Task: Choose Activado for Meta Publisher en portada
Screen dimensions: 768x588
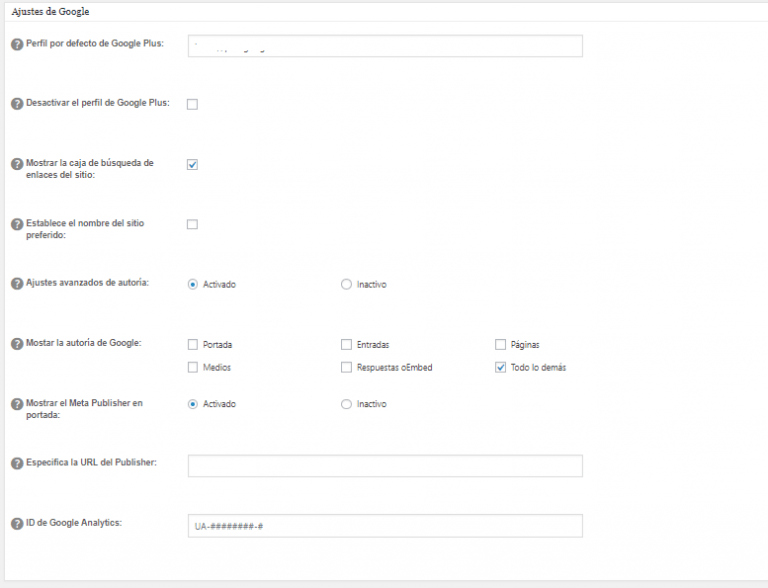Action: 193,404
